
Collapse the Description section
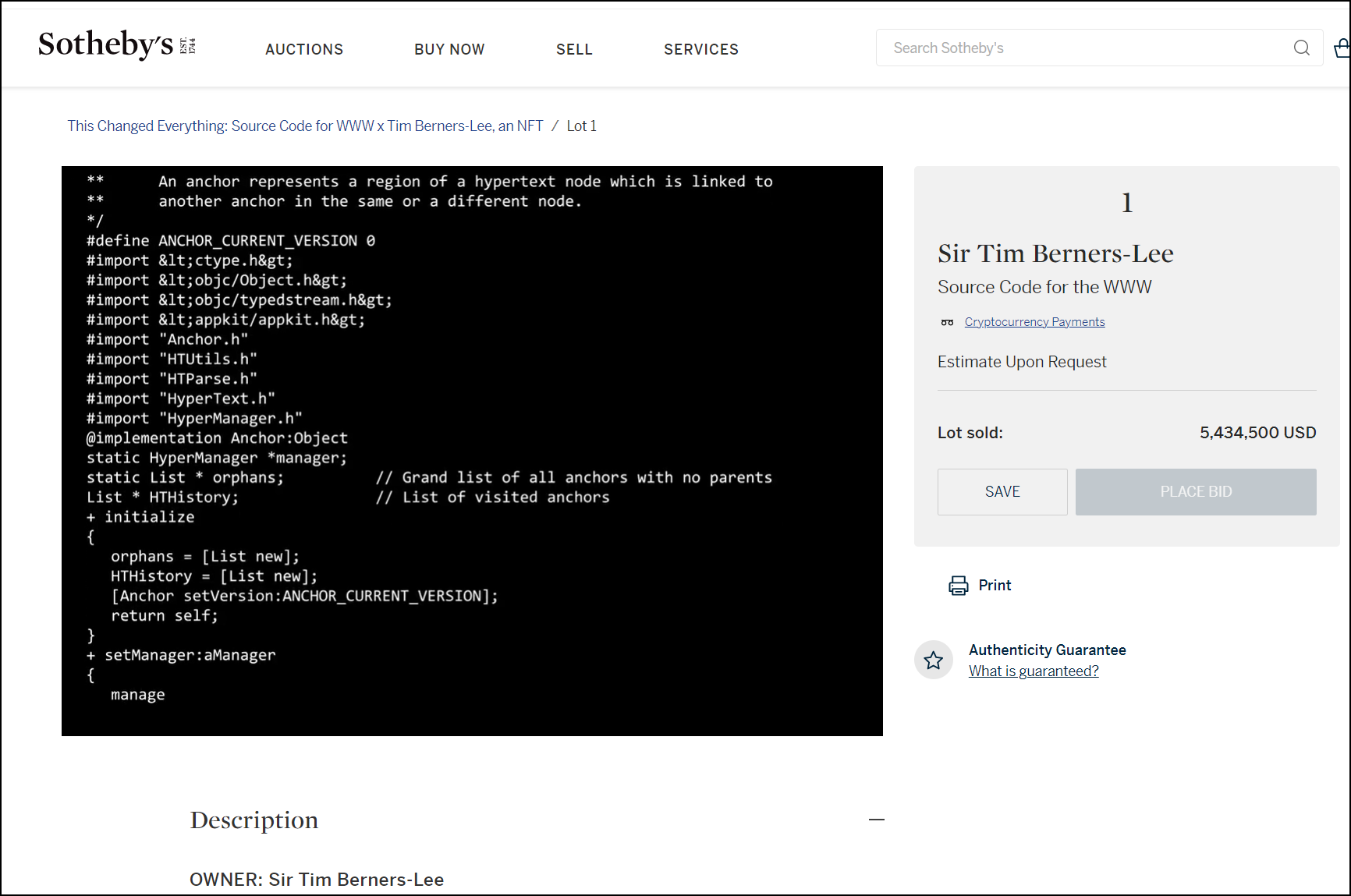tap(876, 820)
